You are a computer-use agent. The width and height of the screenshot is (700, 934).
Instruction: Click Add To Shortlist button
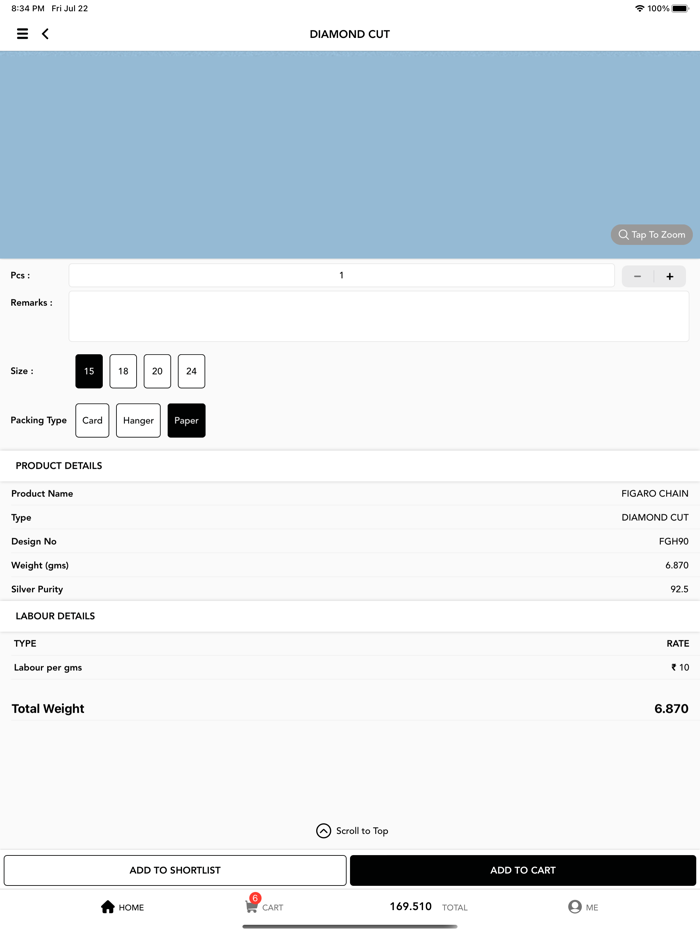point(175,870)
